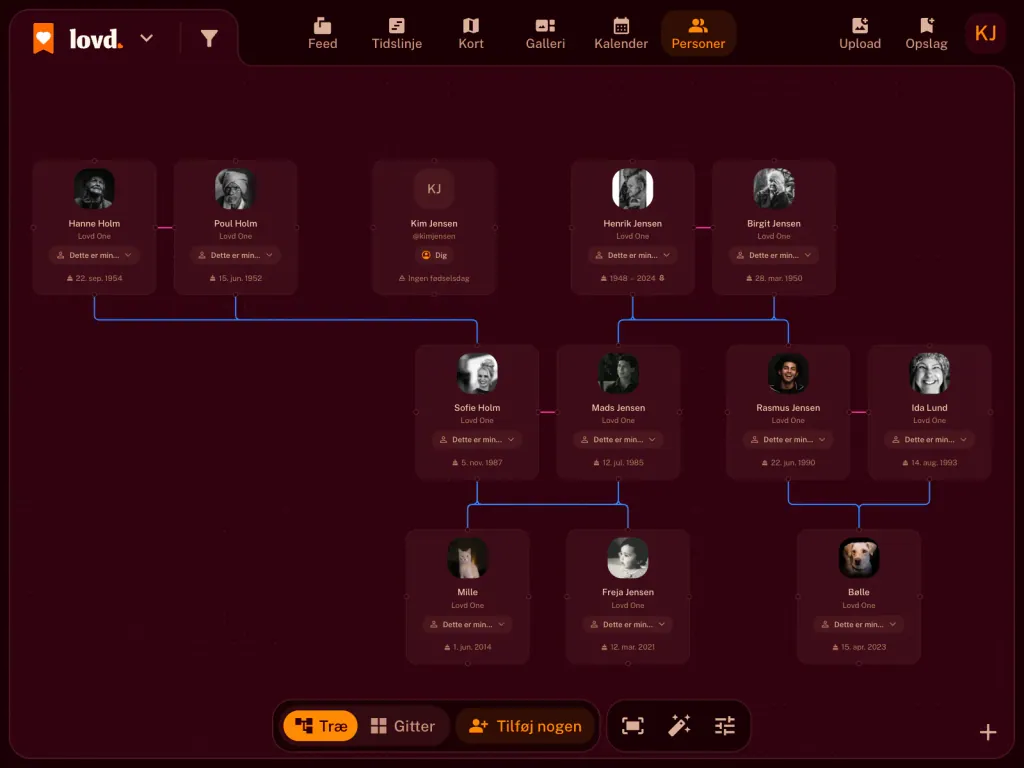Open Sofie Holm's relation dropdown

477,440
